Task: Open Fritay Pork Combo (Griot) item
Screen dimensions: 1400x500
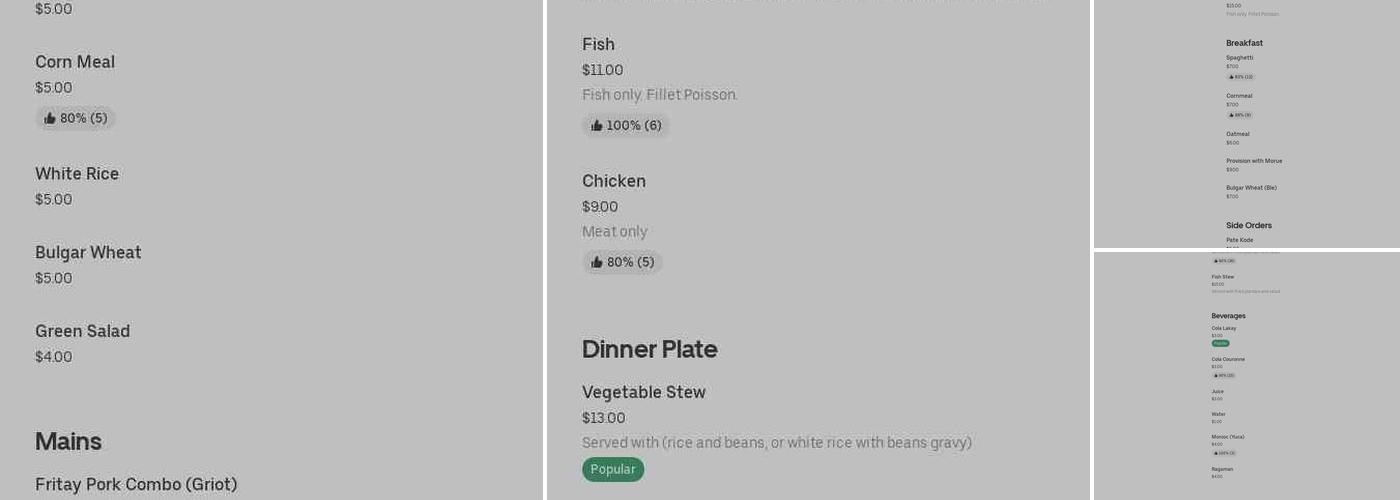Action: (136, 485)
